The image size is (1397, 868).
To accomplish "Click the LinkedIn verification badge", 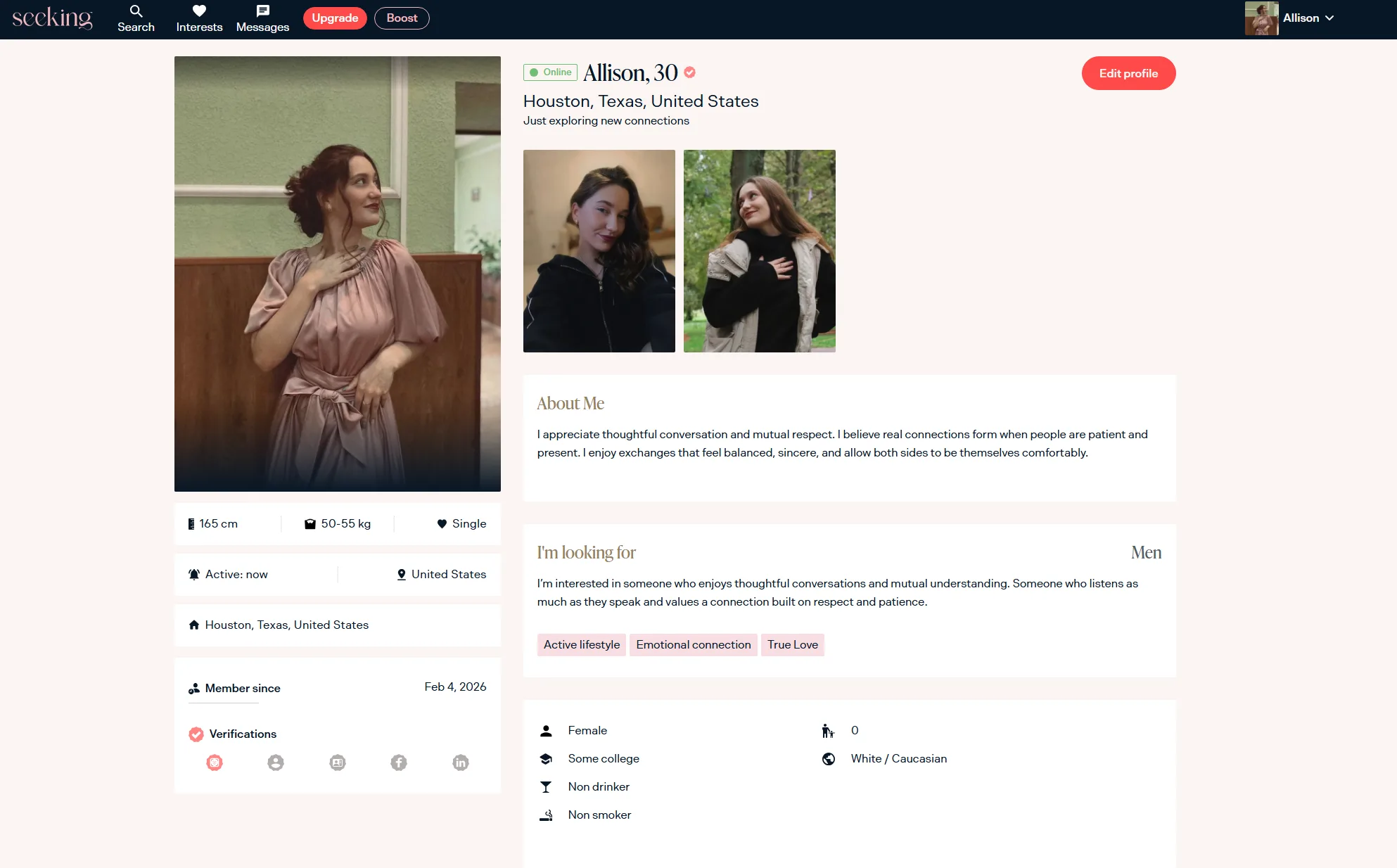I will pos(461,762).
